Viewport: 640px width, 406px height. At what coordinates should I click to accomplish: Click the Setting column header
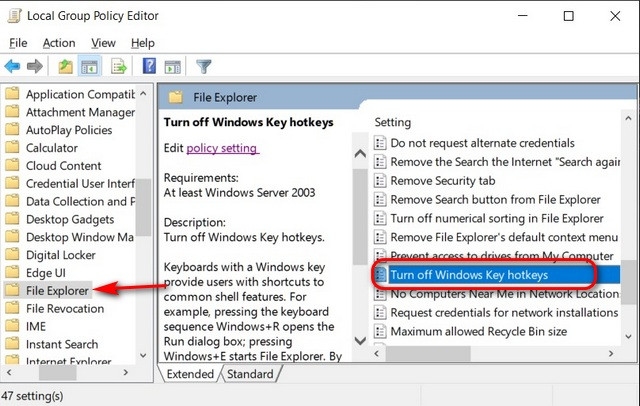point(393,122)
